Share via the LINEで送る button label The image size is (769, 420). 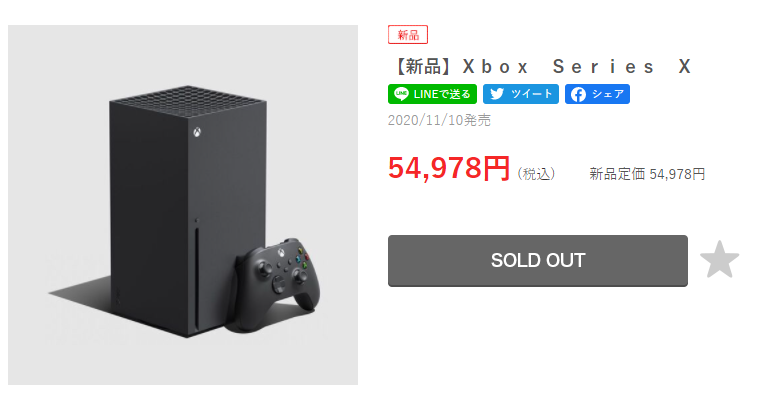pos(441,94)
